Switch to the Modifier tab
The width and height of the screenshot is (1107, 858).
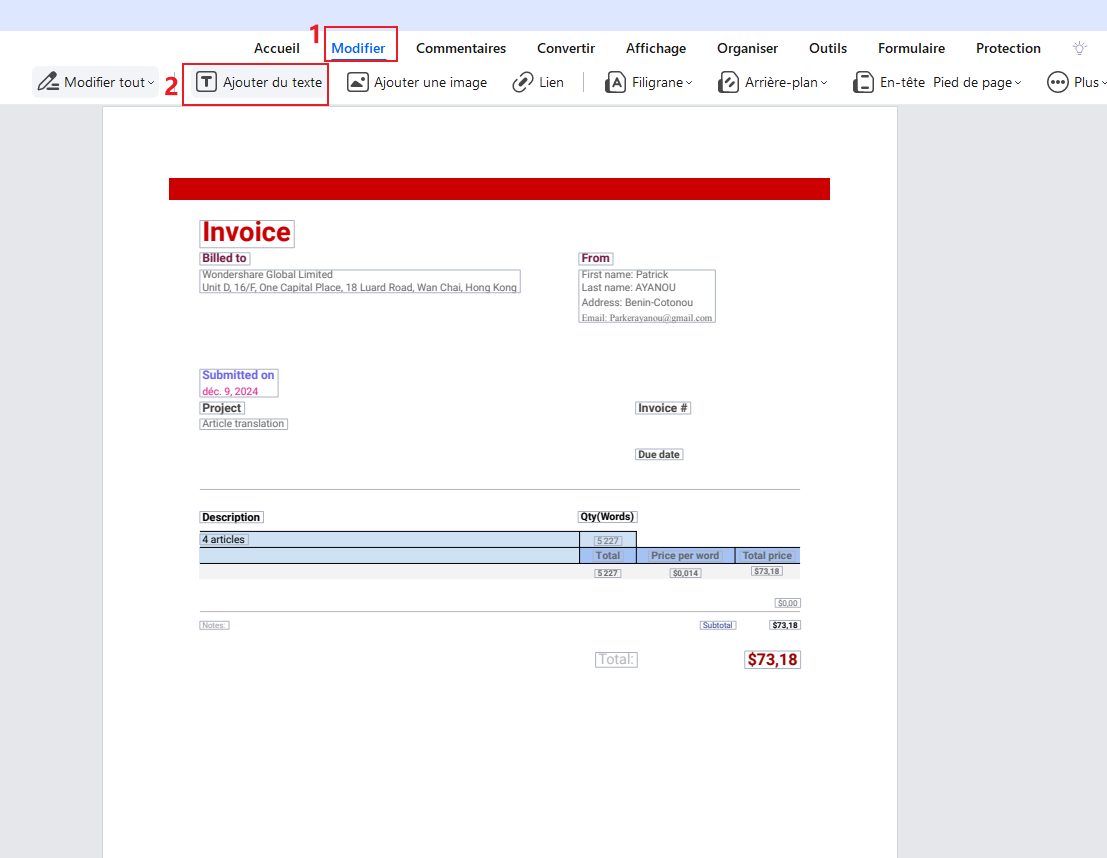click(358, 48)
